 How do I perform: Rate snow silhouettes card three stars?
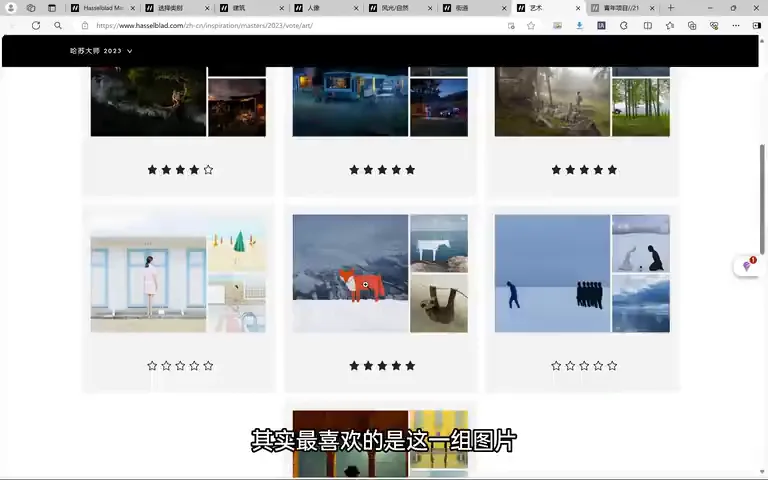584,365
